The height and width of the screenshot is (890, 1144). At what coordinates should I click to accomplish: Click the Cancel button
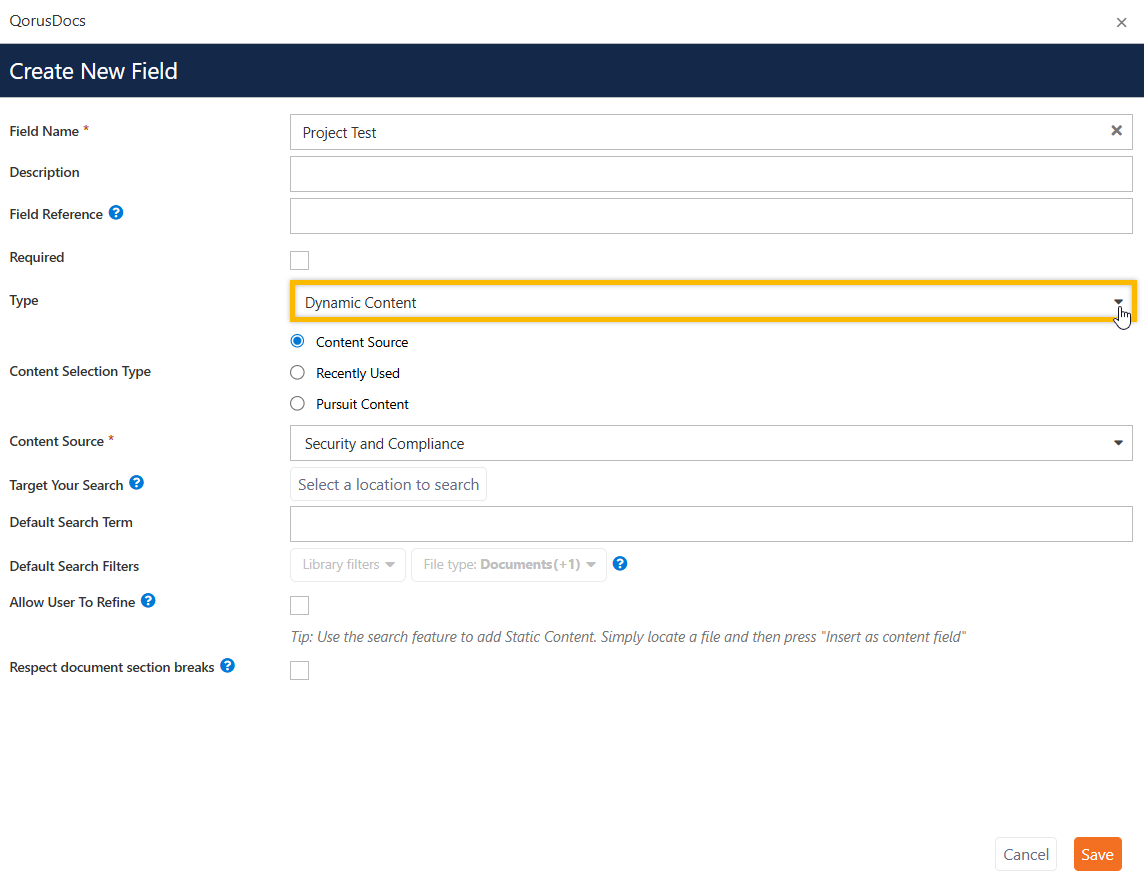(x=1026, y=854)
